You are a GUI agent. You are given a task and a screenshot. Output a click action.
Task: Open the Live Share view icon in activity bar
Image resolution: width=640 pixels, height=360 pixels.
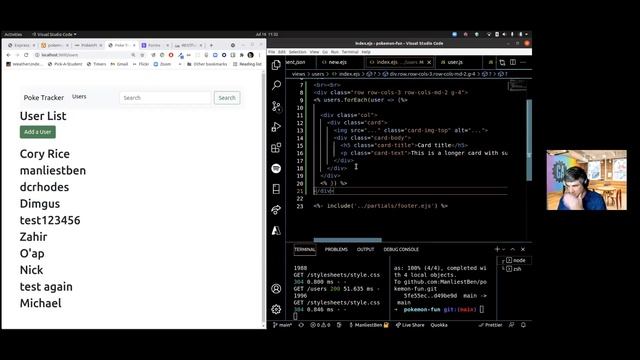coord(276,210)
